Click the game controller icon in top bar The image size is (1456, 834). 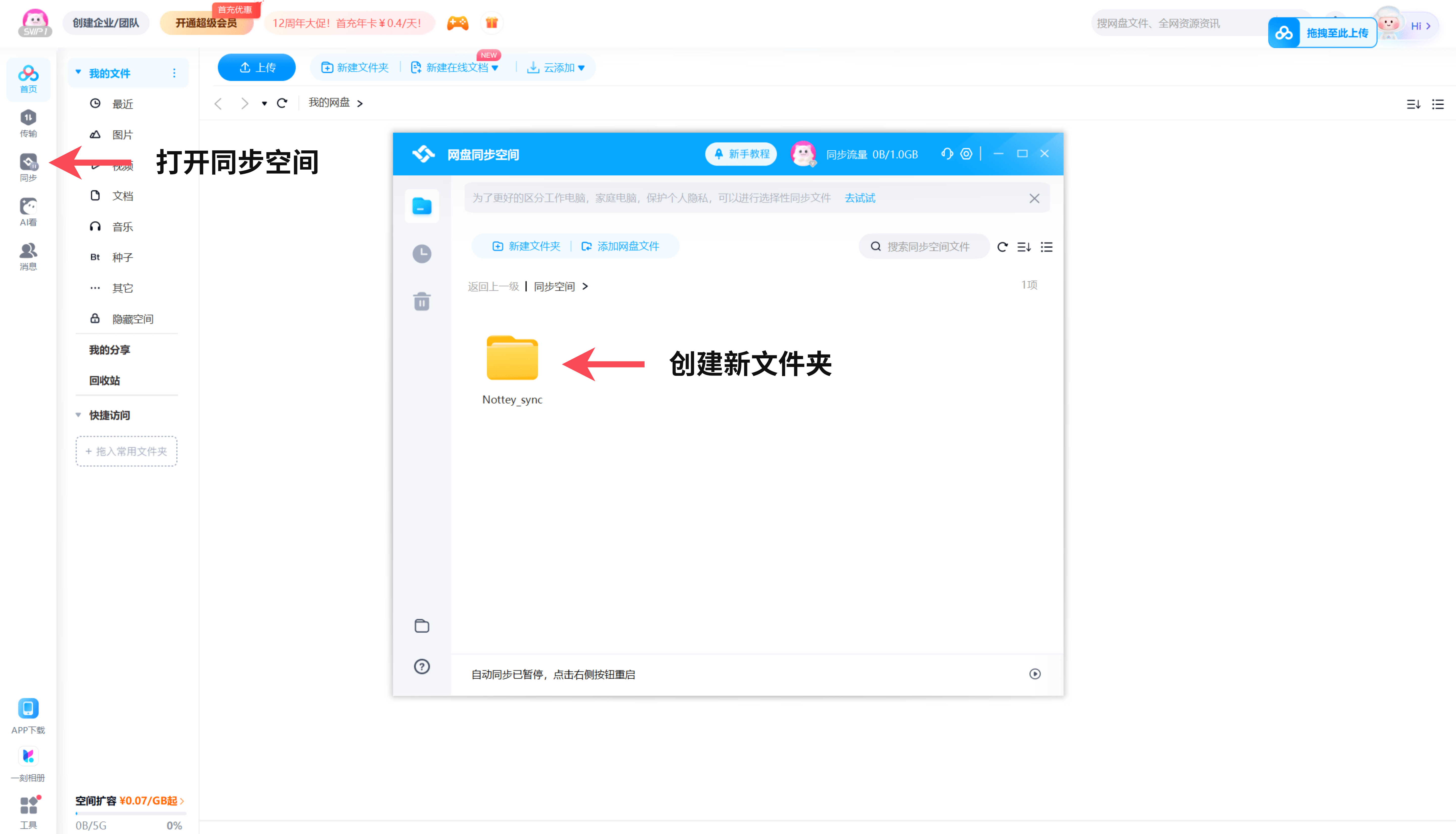click(x=458, y=23)
